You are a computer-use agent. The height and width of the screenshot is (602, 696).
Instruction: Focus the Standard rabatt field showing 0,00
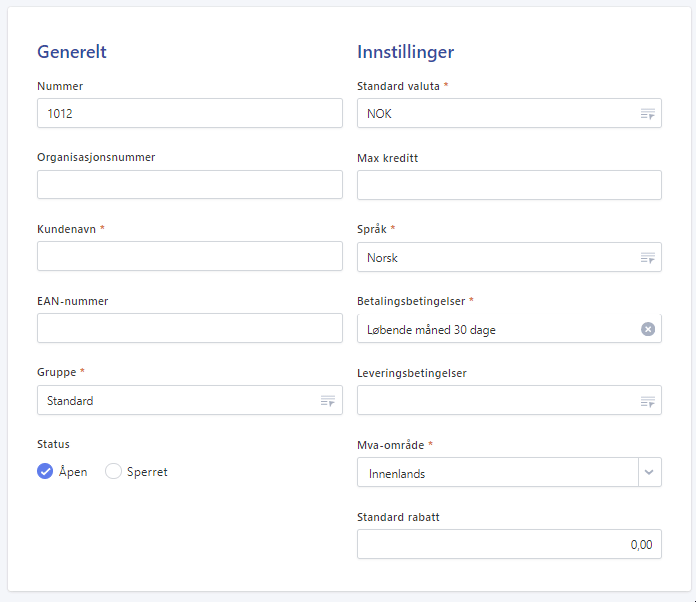point(509,544)
